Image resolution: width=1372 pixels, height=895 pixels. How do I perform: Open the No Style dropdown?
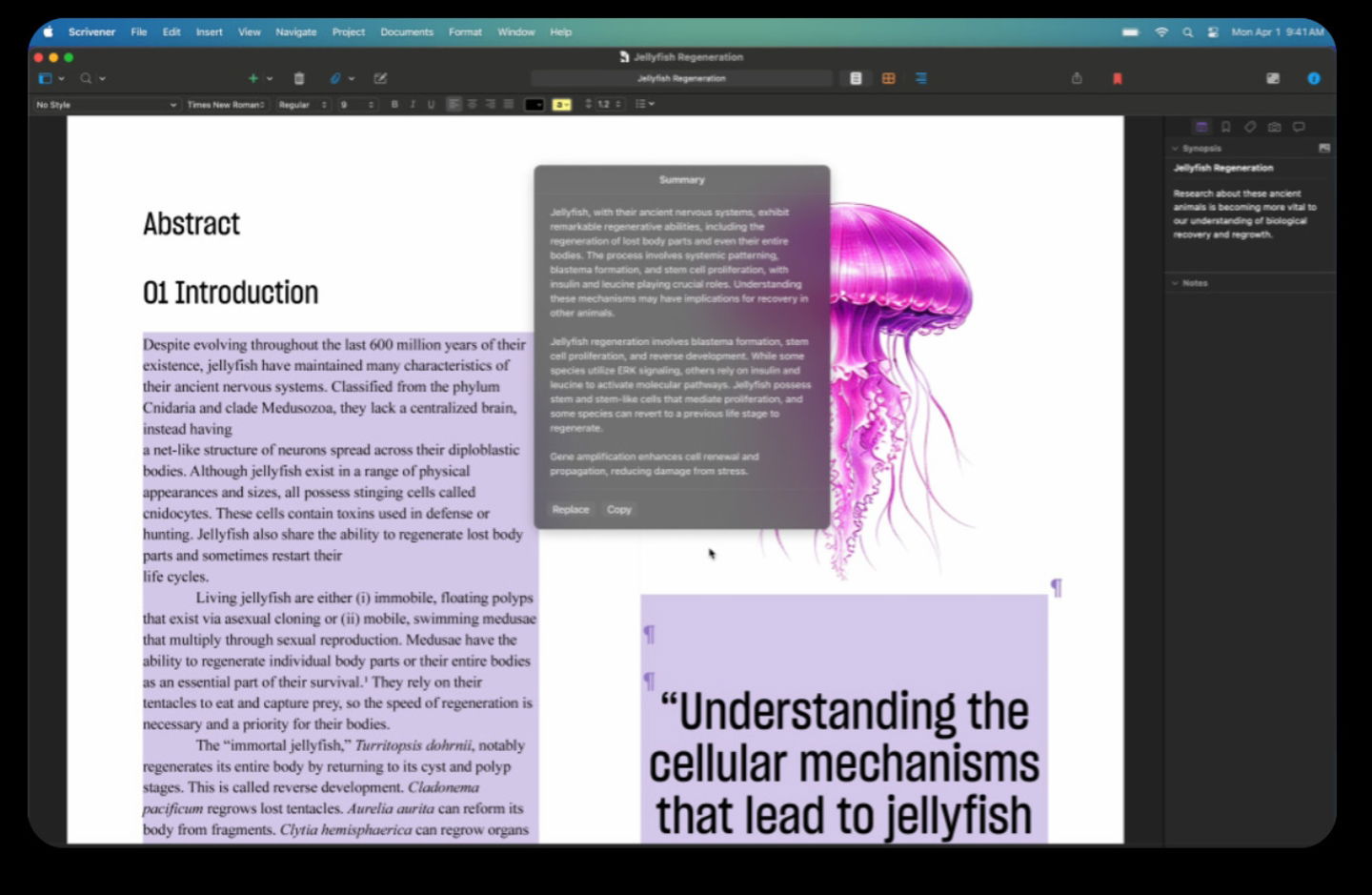[106, 104]
